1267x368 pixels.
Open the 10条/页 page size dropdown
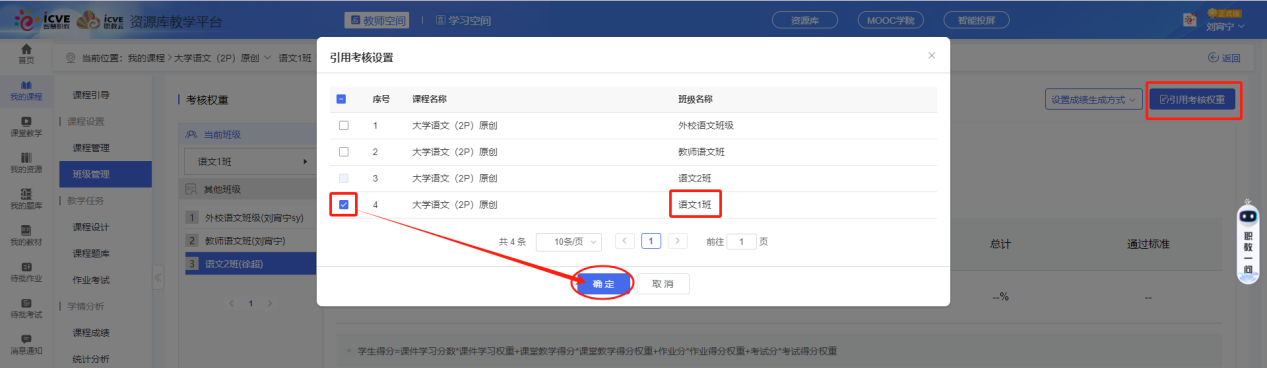pyautogui.click(x=569, y=242)
